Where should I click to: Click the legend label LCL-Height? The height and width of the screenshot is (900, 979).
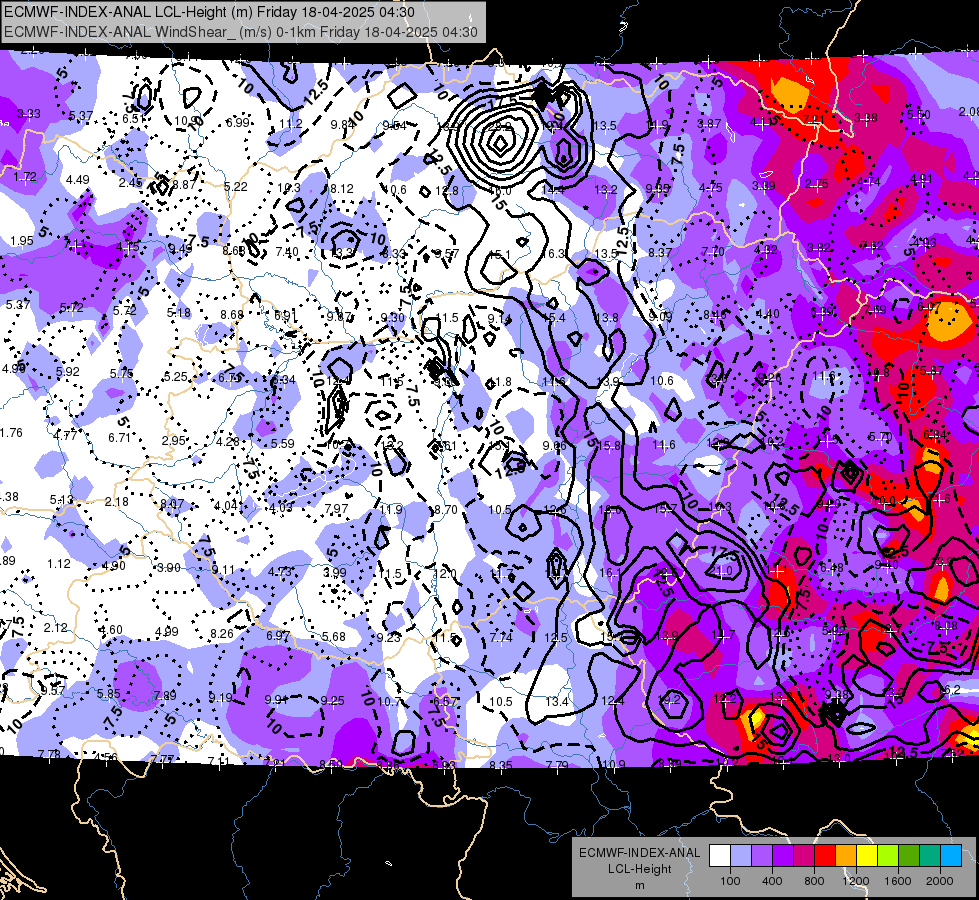pyautogui.click(x=639, y=869)
